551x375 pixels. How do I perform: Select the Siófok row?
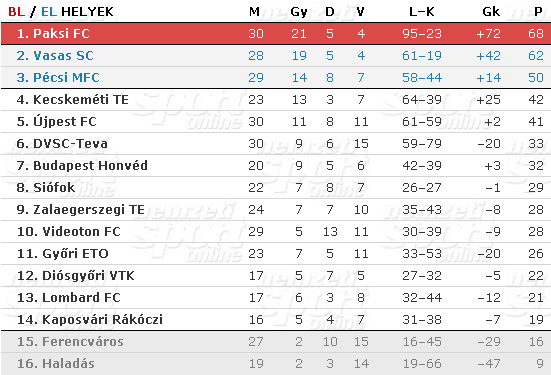276,188
